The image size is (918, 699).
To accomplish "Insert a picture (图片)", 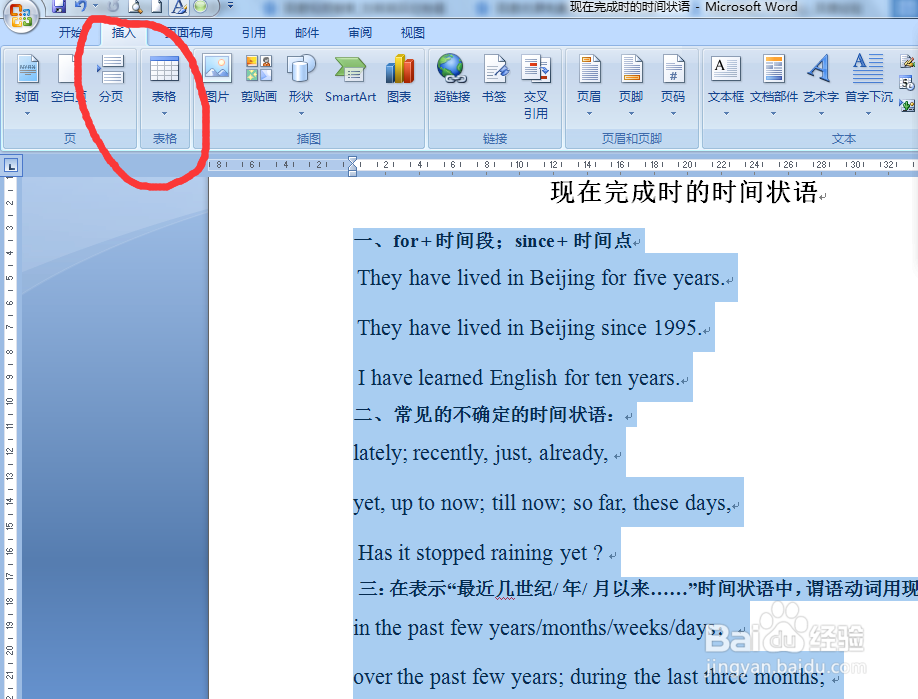I will pos(217,80).
